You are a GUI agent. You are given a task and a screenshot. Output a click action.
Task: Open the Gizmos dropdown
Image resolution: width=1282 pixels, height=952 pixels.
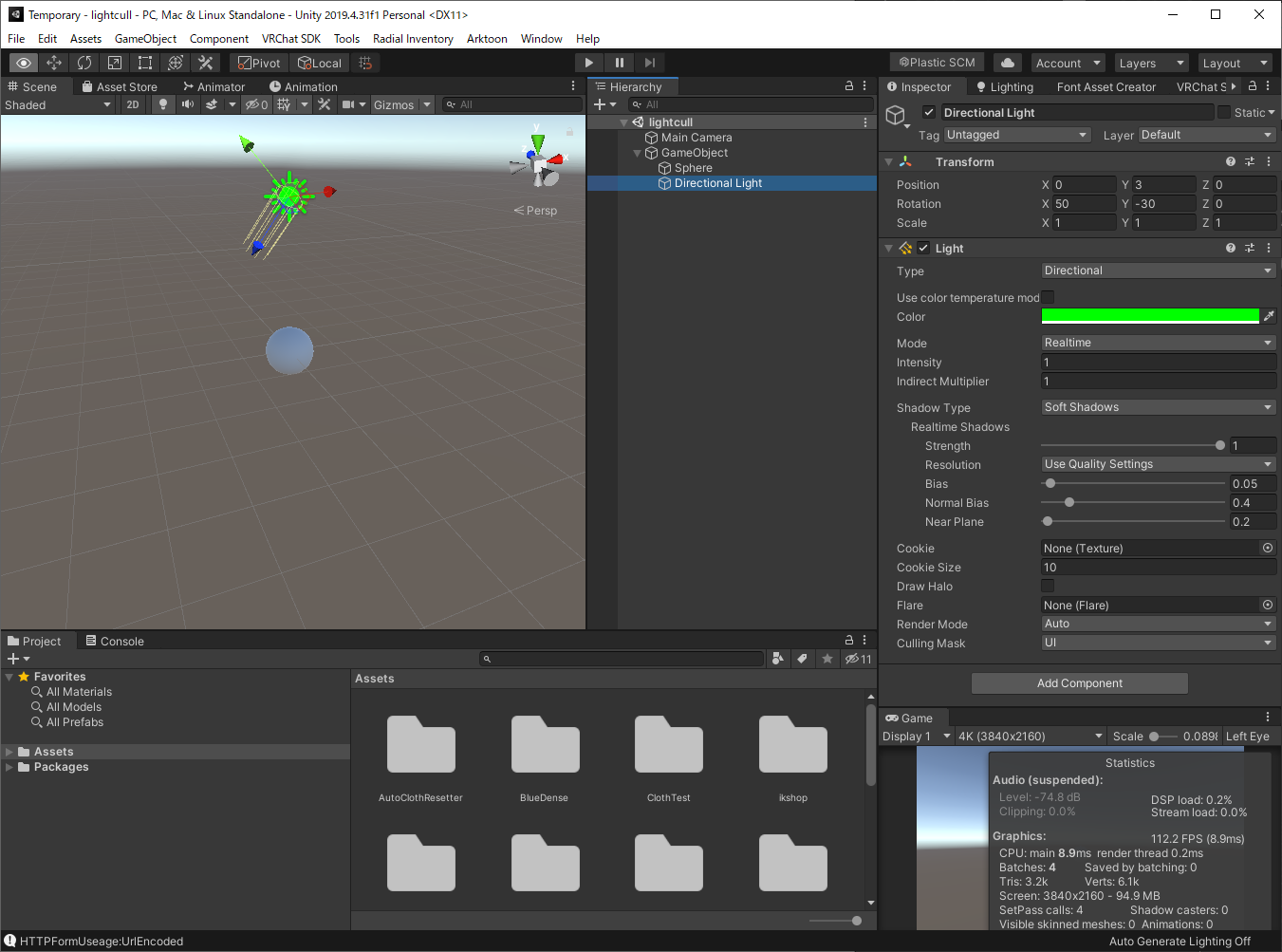tap(402, 104)
